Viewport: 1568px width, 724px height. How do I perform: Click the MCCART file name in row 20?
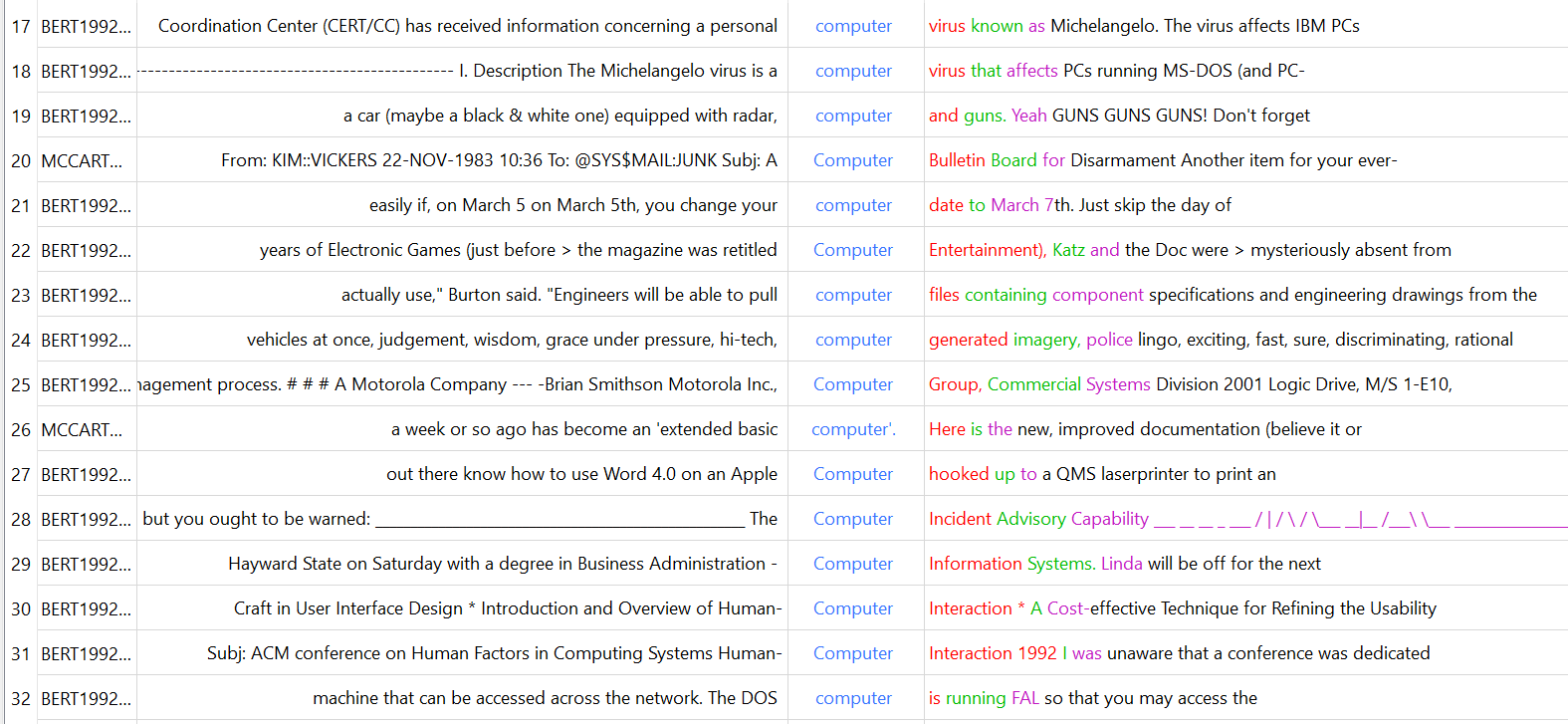(82, 160)
